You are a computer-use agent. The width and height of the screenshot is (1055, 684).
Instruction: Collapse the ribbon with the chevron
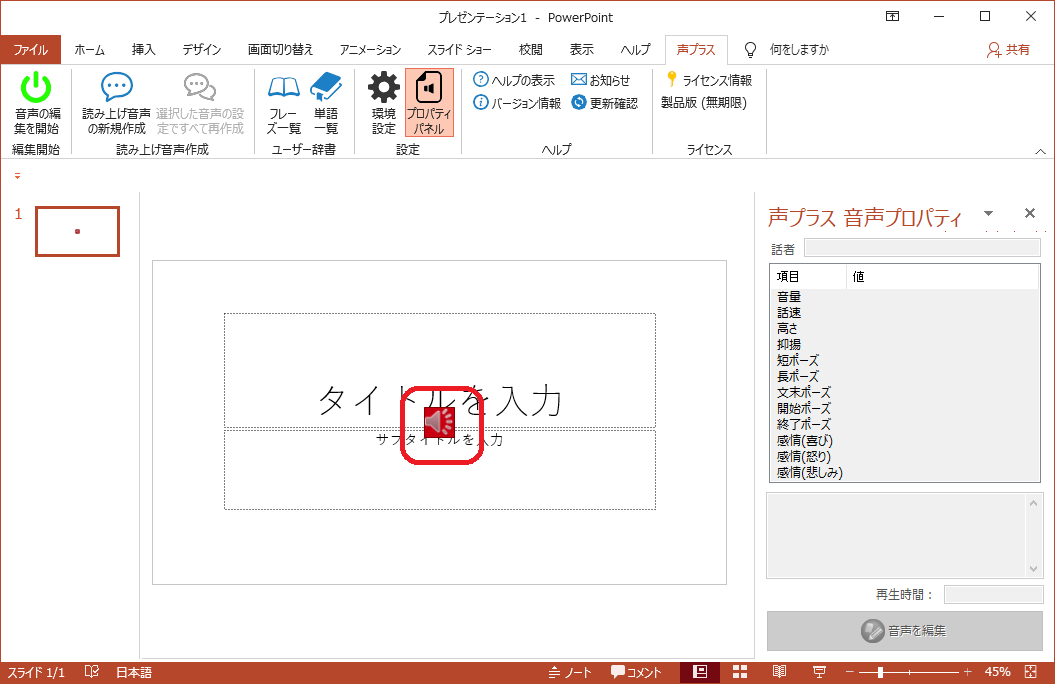1040,151
